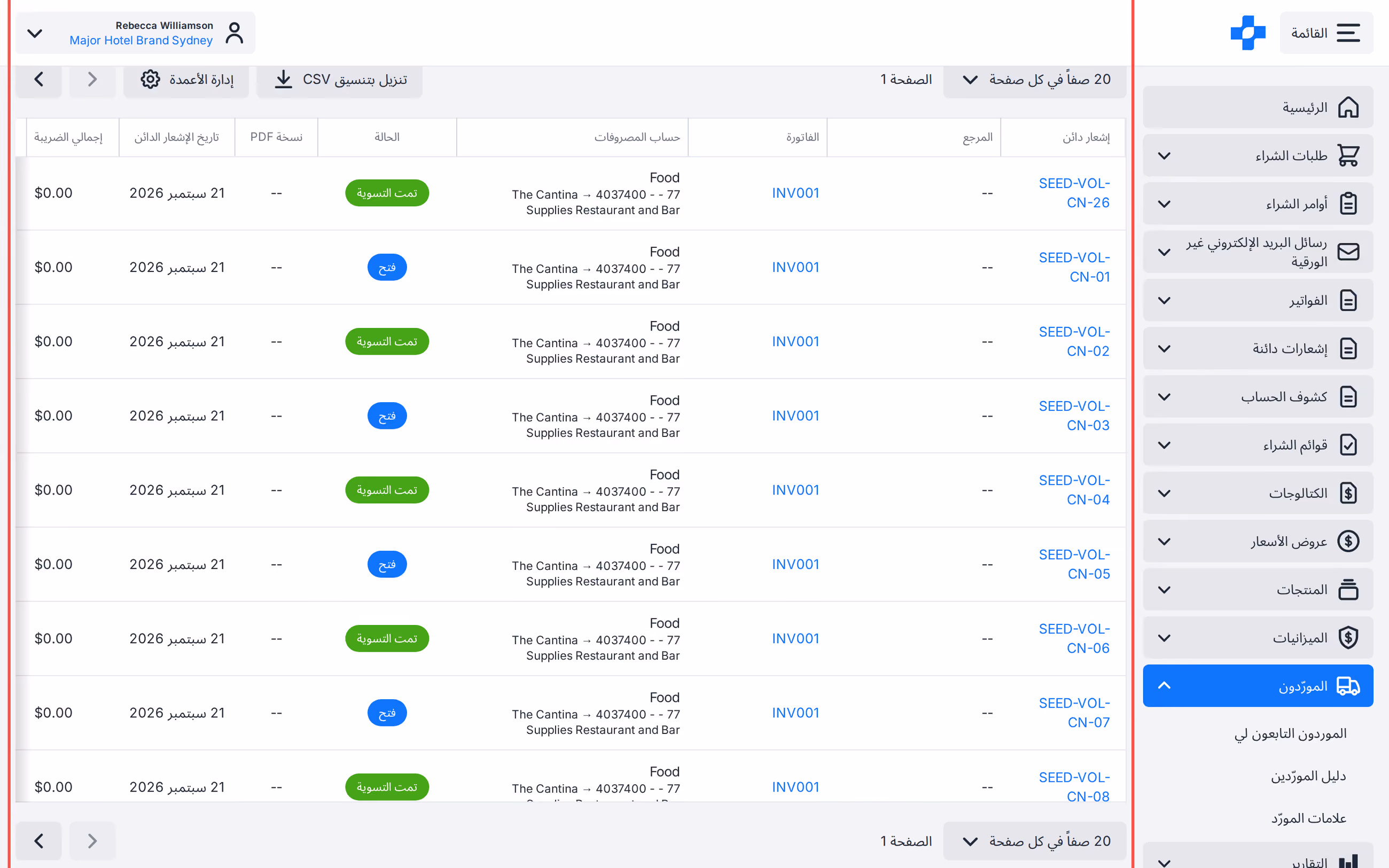Open bottom rows-per-page dropdown 20 صفاً
Screen dimensions: 1389x868
[1034, 841]
